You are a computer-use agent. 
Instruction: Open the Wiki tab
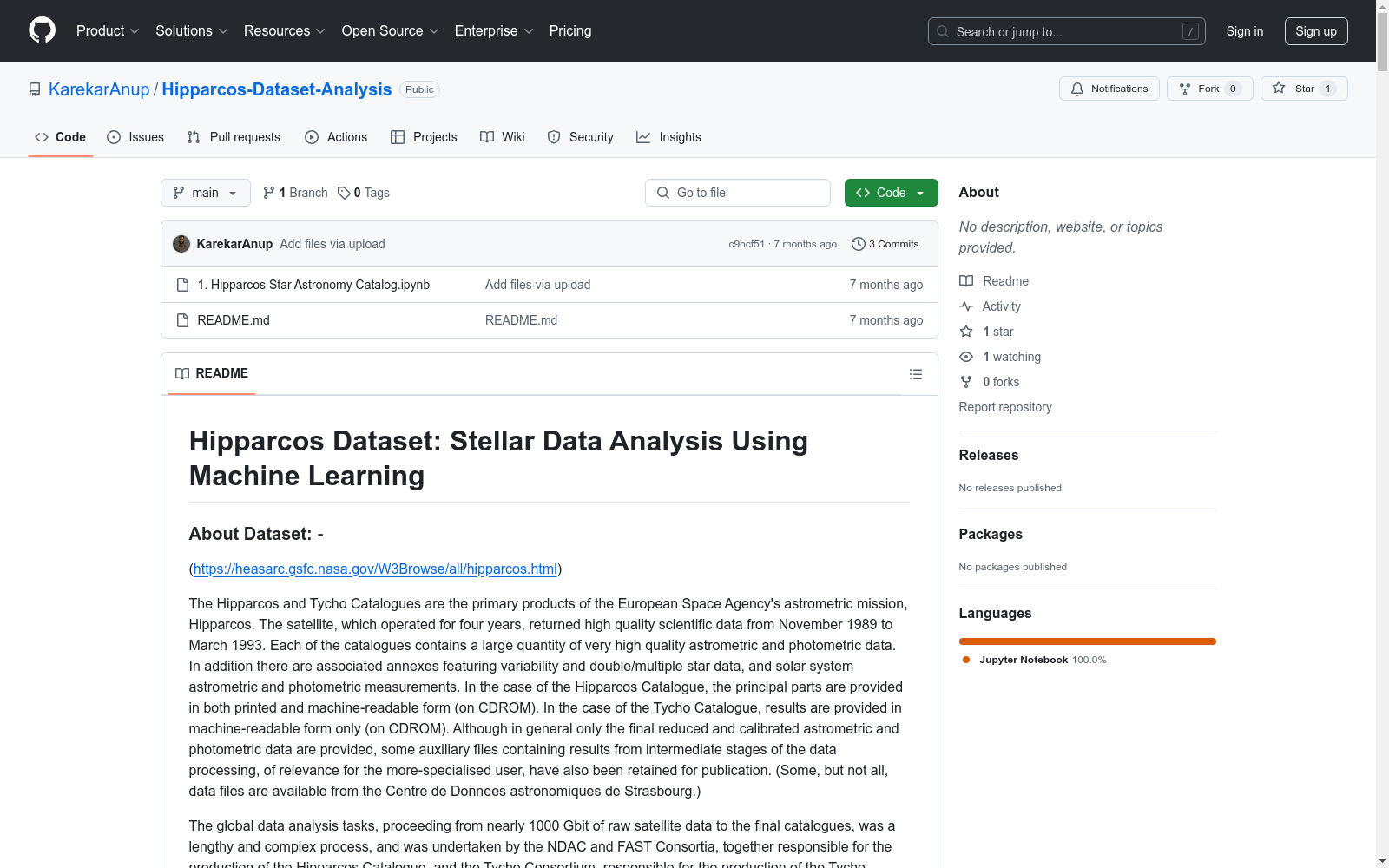click(x=503, y=137)
